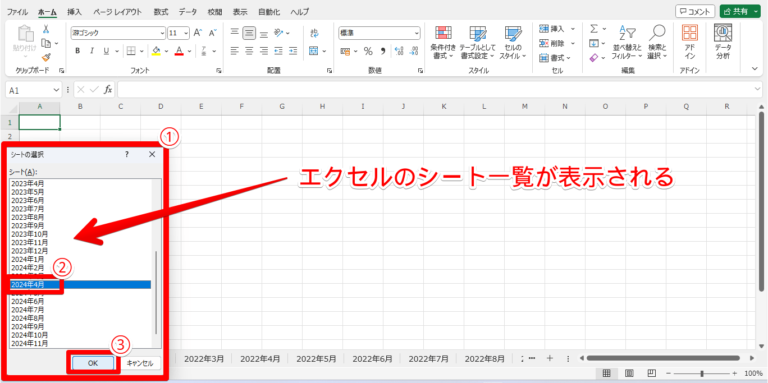768x383 pixels.
Task: Expand the font size dropdown
Action: click(186, 33)
